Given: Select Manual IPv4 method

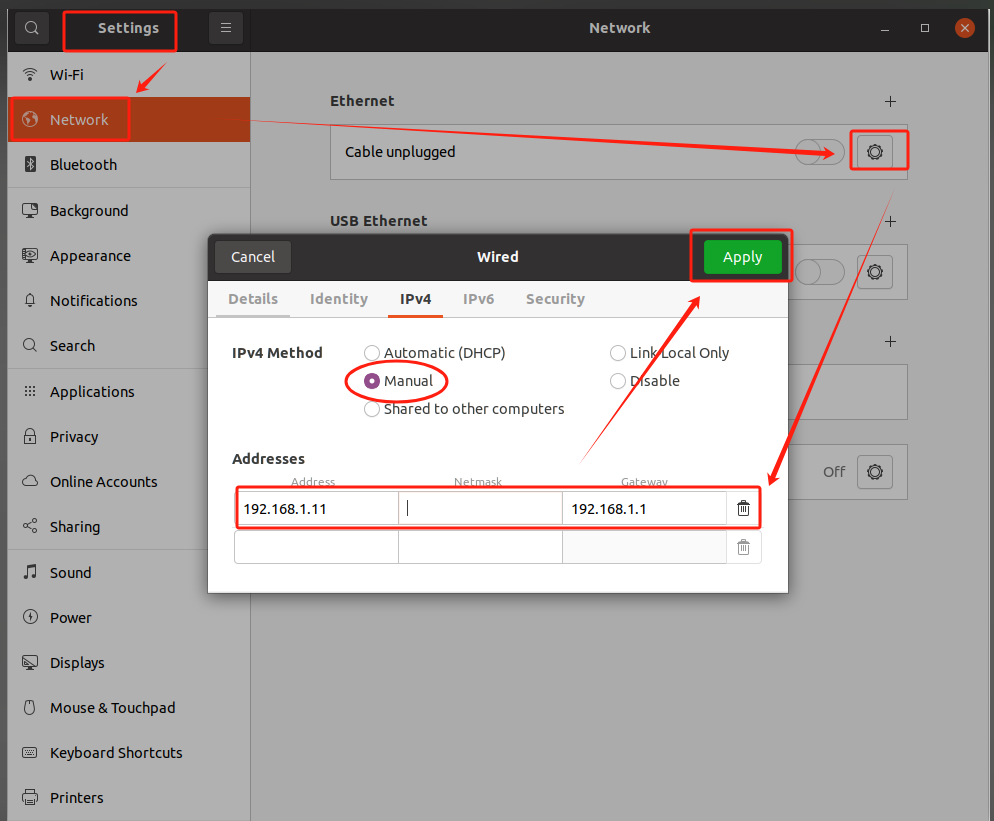Looking at the screenshot, I should coord(399,381).
